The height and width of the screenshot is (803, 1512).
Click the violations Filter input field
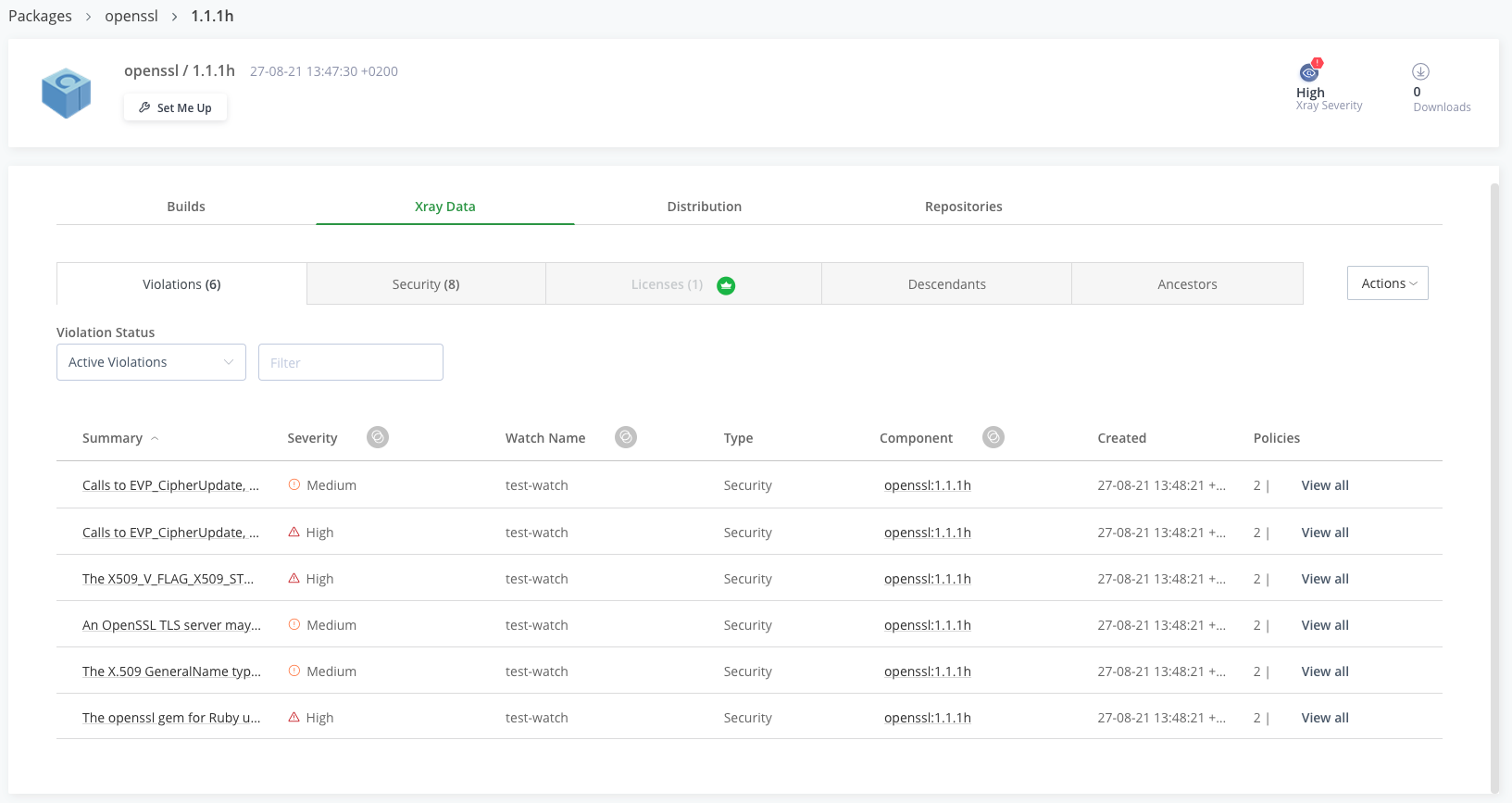(x=351, y=362)
